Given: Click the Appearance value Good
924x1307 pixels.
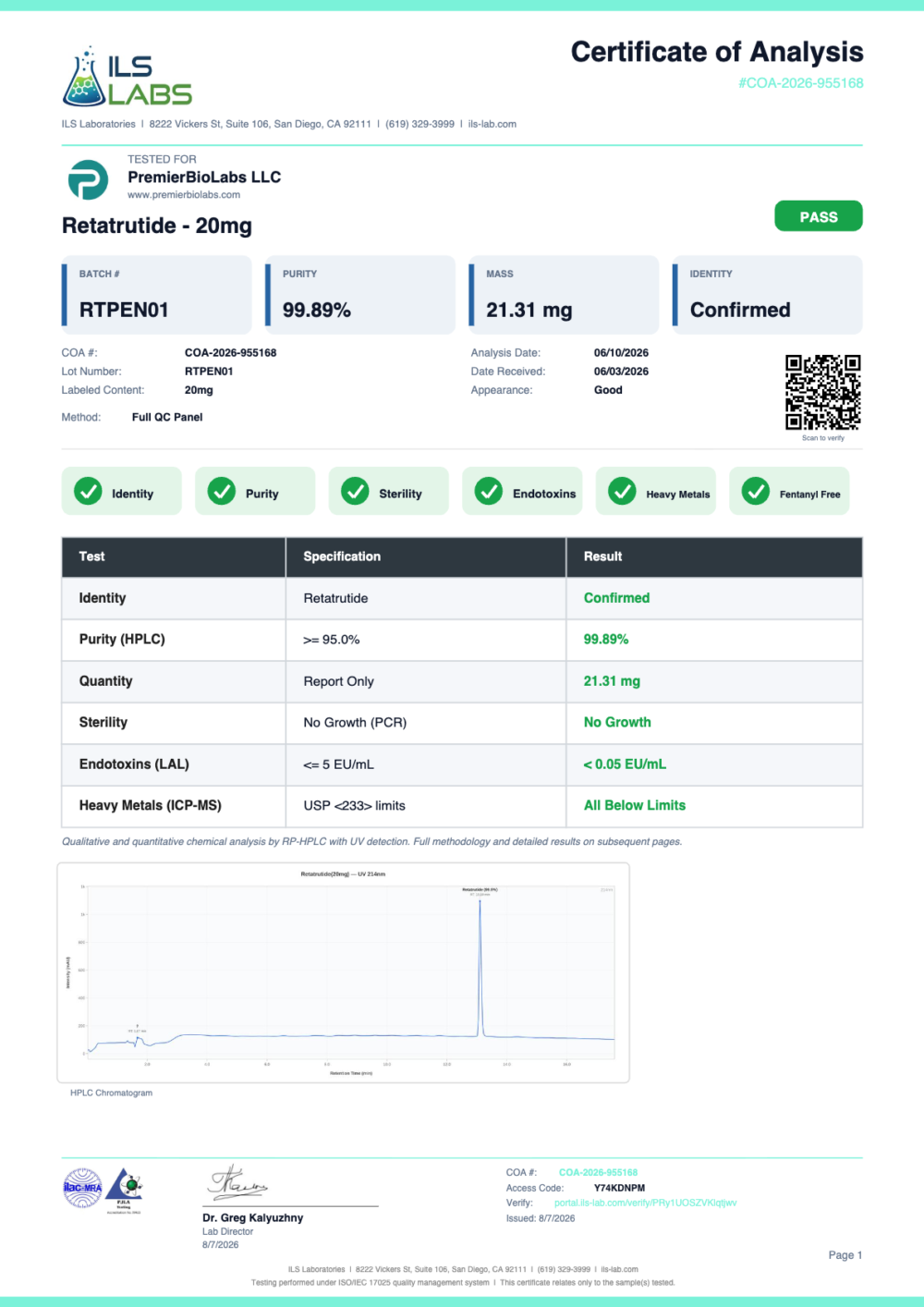Looking at the screenshot, I should [x=608, y=390].
